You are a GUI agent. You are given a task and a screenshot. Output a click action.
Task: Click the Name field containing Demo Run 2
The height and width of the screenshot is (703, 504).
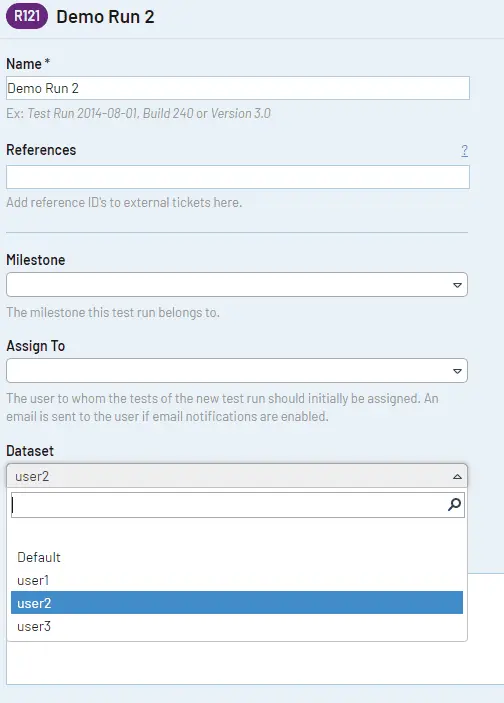point(238,88)
